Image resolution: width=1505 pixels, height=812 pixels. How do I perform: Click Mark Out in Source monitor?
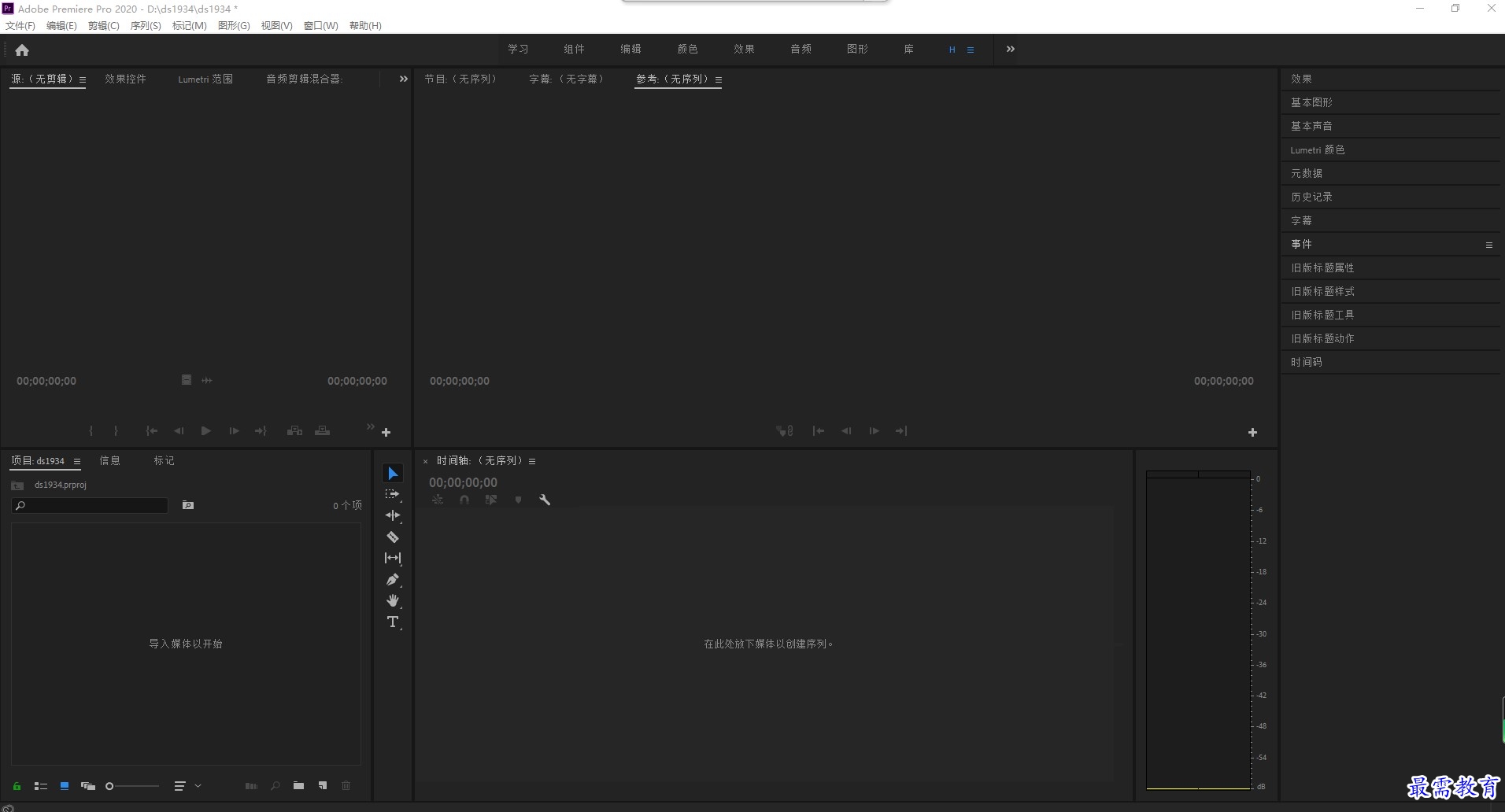[116, 431]
